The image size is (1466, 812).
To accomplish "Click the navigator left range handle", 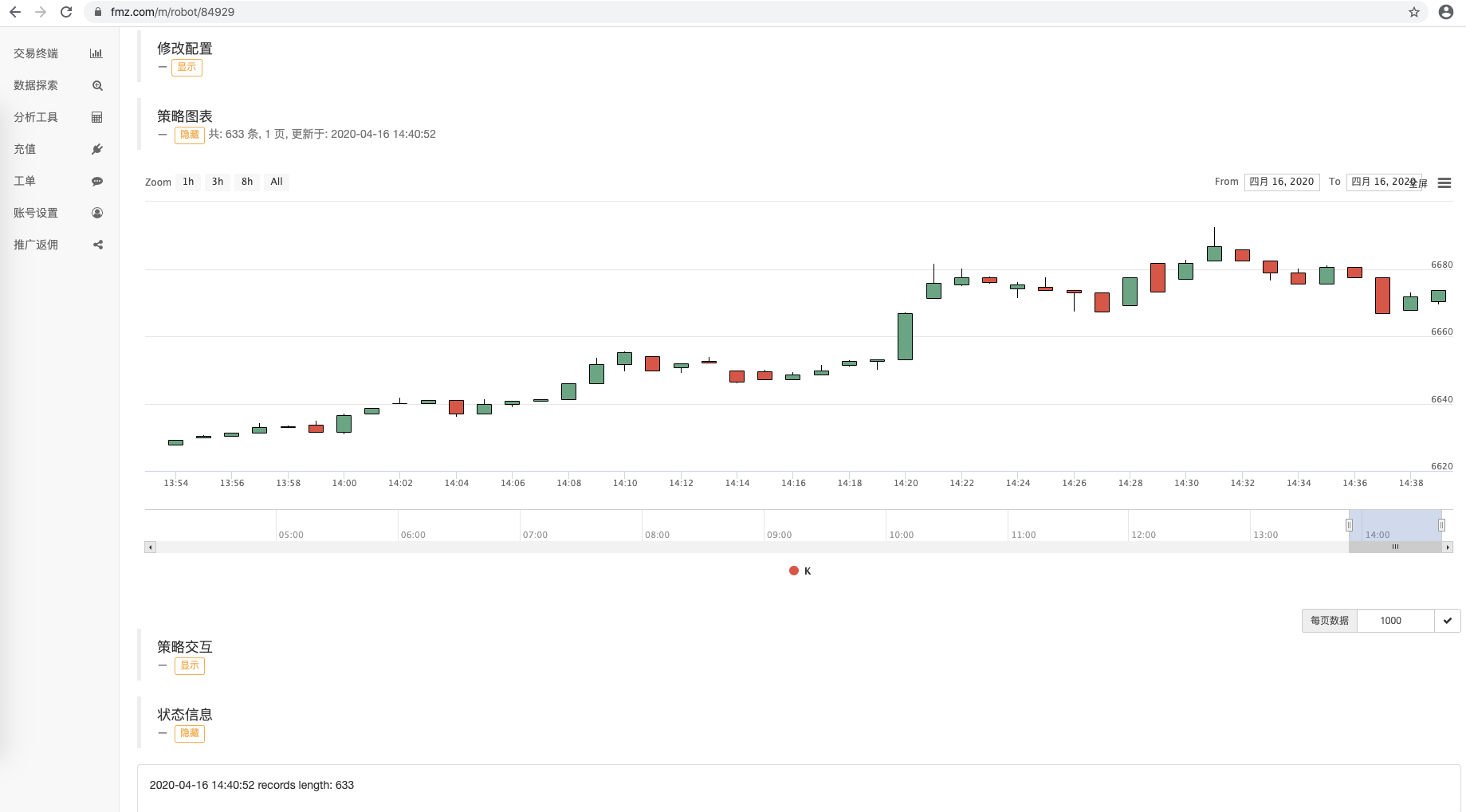I will click(1349, 525).
